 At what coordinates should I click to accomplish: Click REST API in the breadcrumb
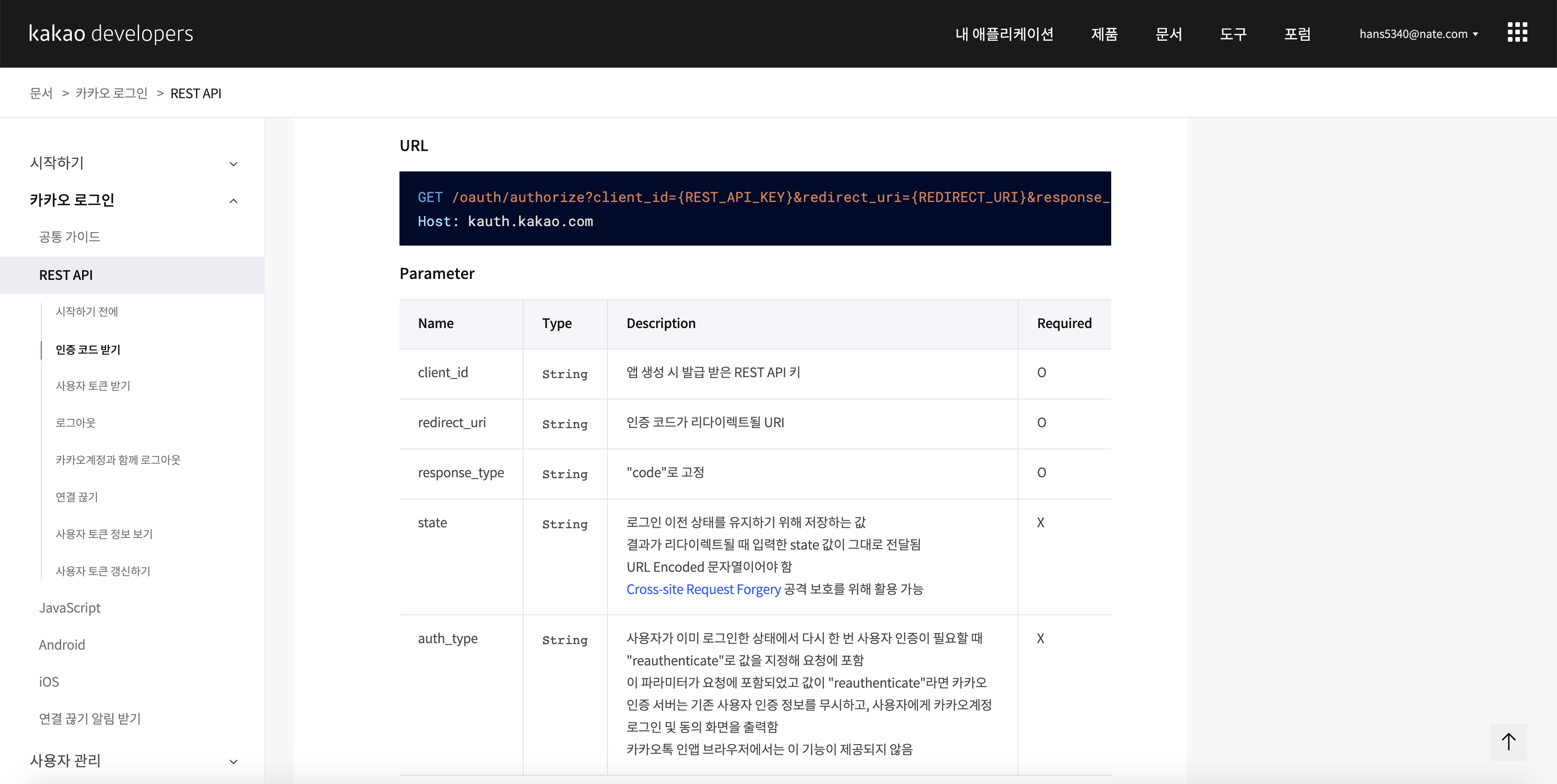pos(196,93)
